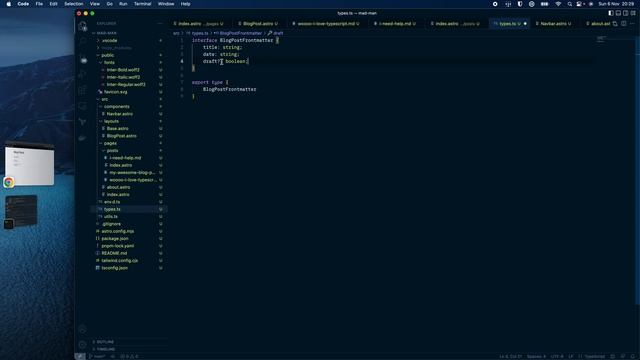Click the git branch status bar item
The height and width of the screenshot is (360, 640).
pos(97,356)
